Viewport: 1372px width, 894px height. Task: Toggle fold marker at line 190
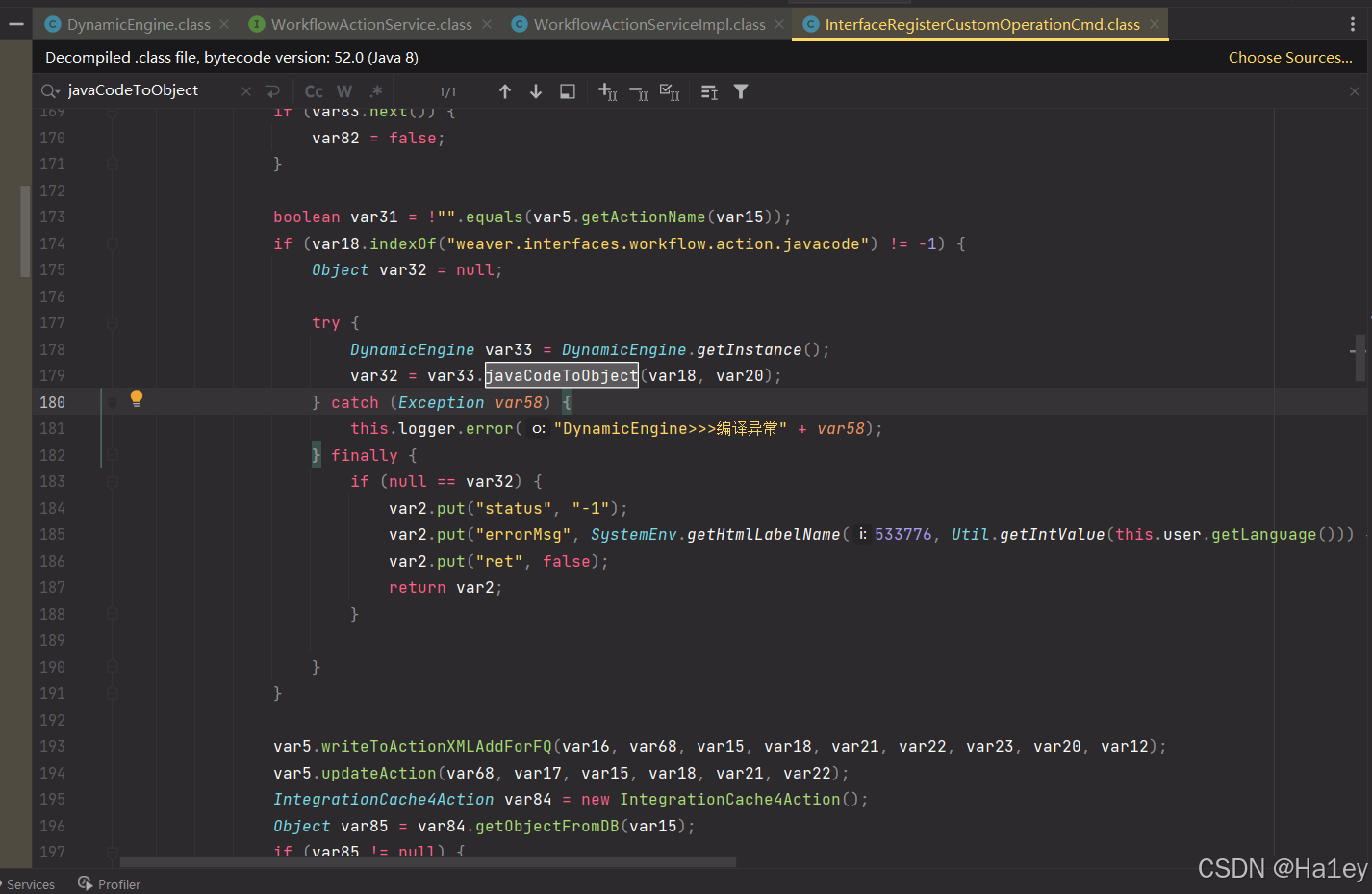coord(113,667)
